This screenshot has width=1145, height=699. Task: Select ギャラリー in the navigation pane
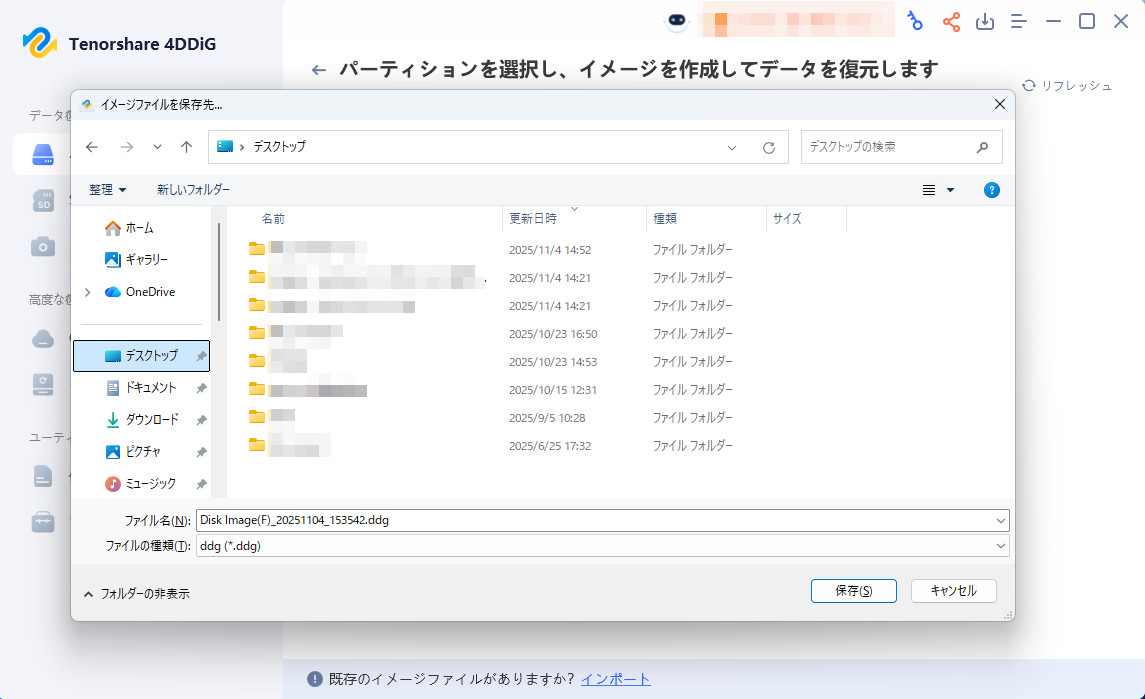coord(140,259)
